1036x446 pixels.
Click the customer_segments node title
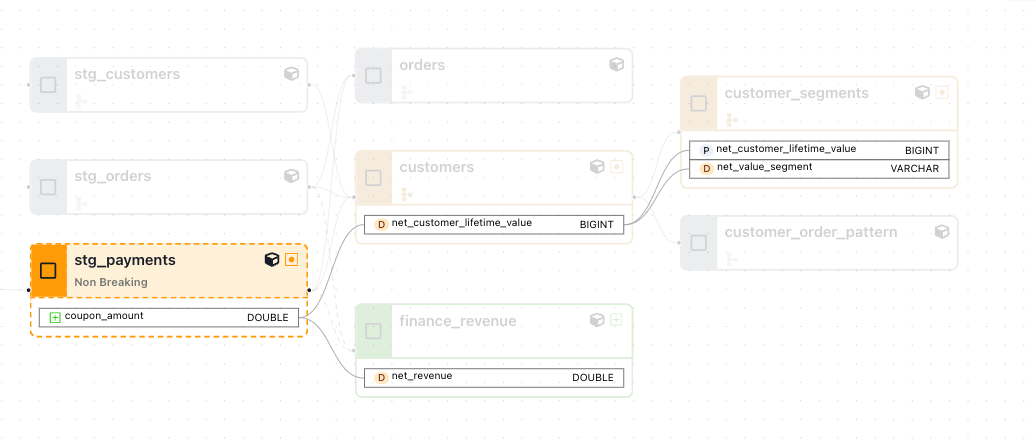(x=797, y=93)
